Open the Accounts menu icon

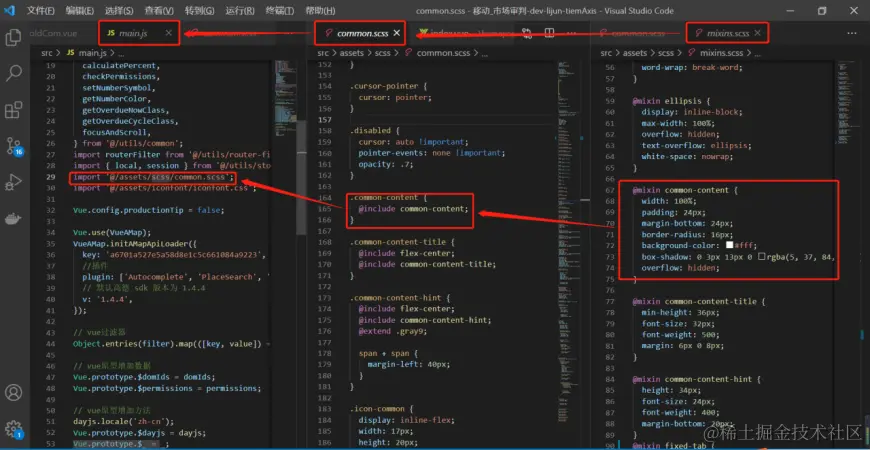click(x=13, y=392)
